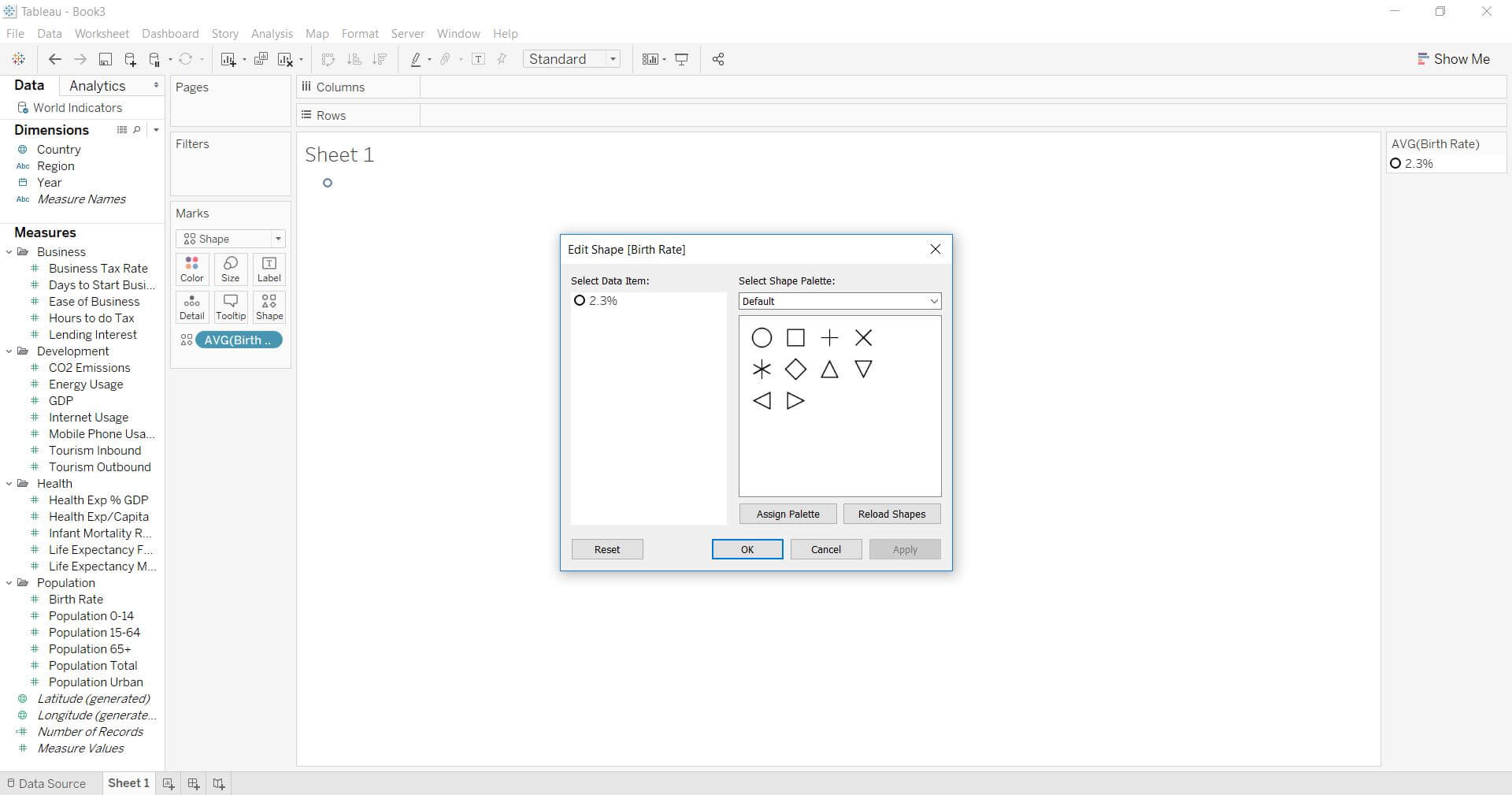The width and height of the screenshot is (1512, 795).
Task: Open the Shape mark type dropdown
Action: point(231,239)
